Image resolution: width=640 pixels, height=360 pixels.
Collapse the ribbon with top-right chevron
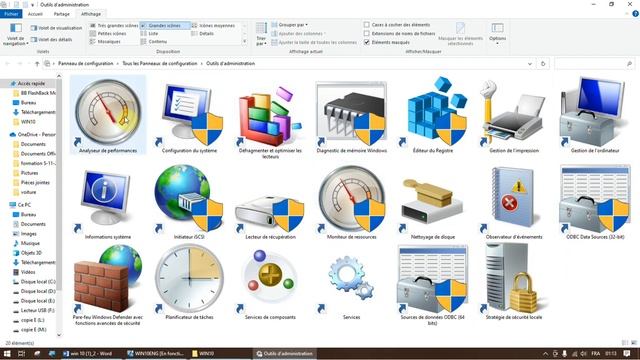coord(627,14)
